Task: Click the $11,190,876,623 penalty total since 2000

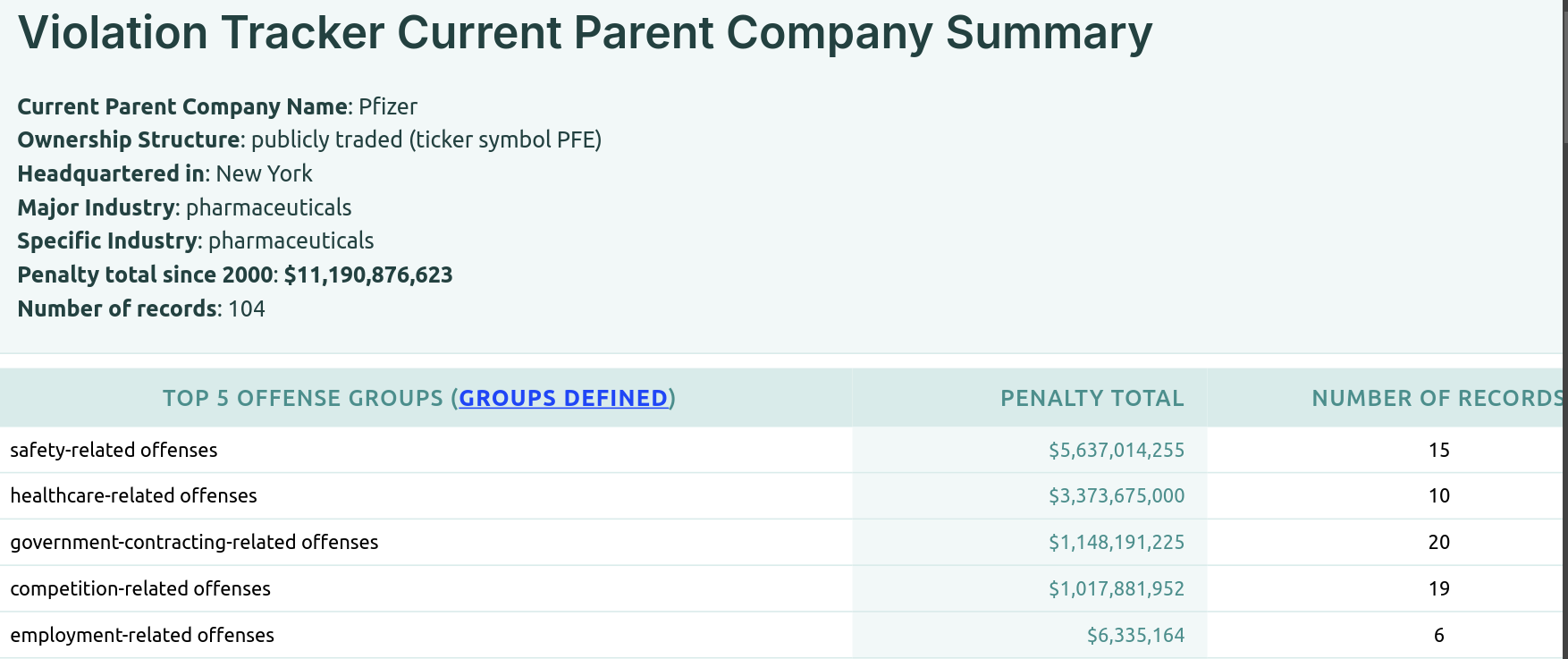Action: [x=368, y=275]
